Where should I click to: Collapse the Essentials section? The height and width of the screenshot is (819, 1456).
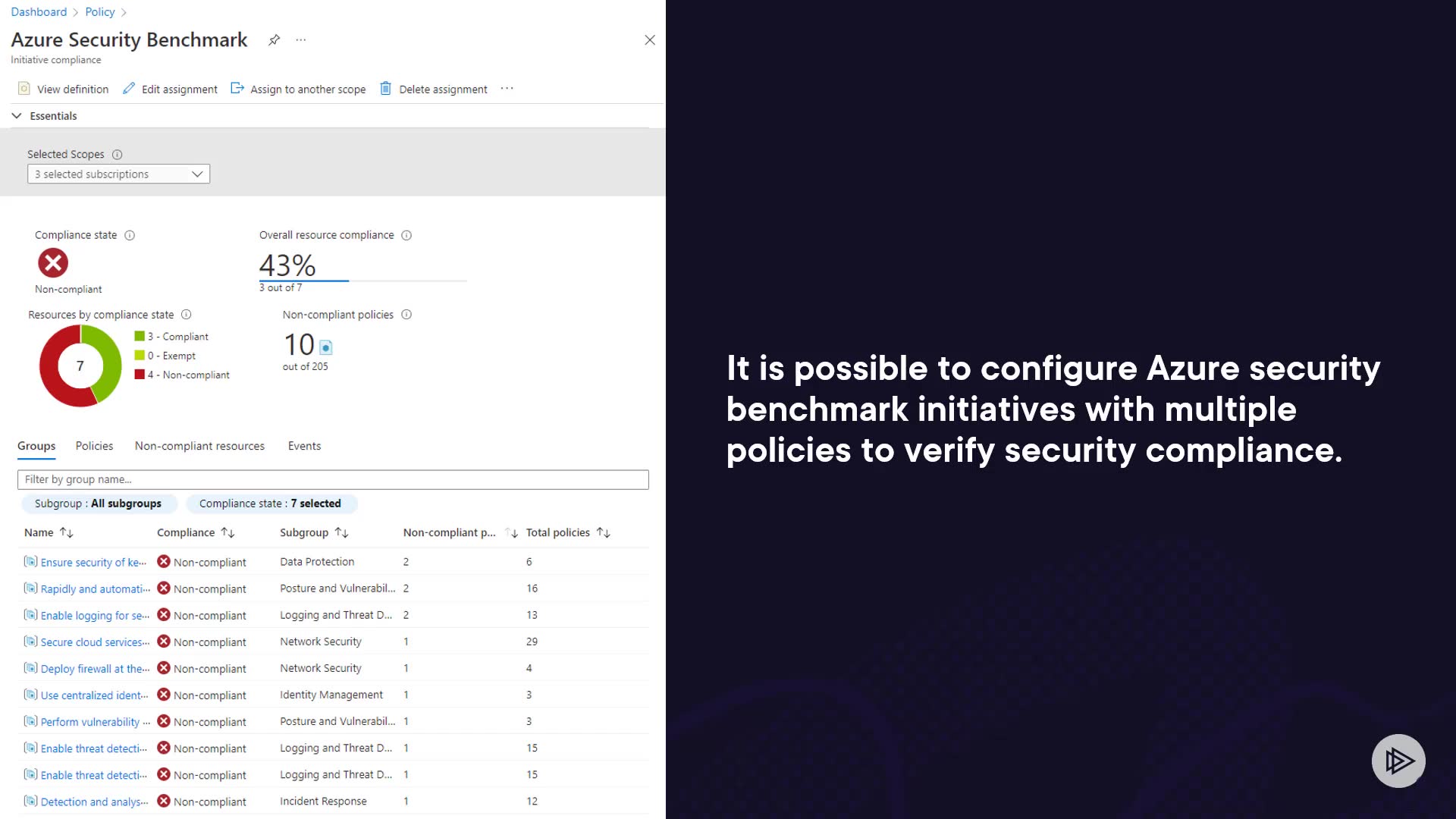[x=17, y=116]
